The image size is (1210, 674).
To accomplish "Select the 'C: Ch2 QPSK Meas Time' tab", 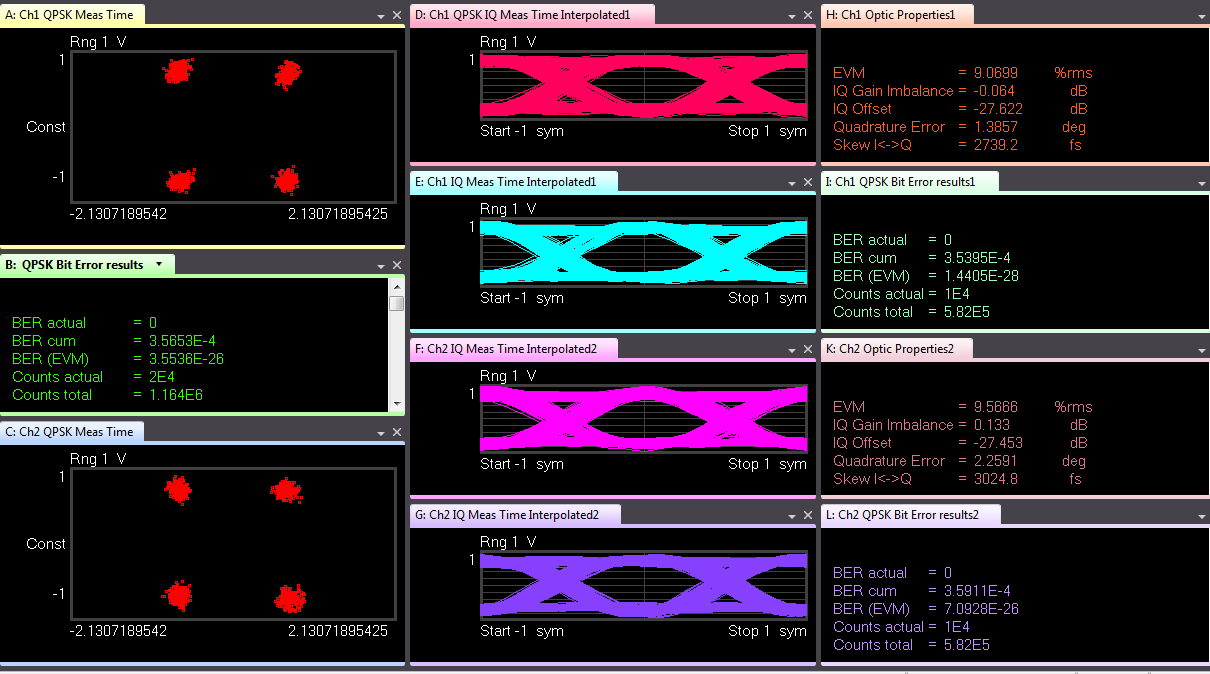I will (73, 431).
